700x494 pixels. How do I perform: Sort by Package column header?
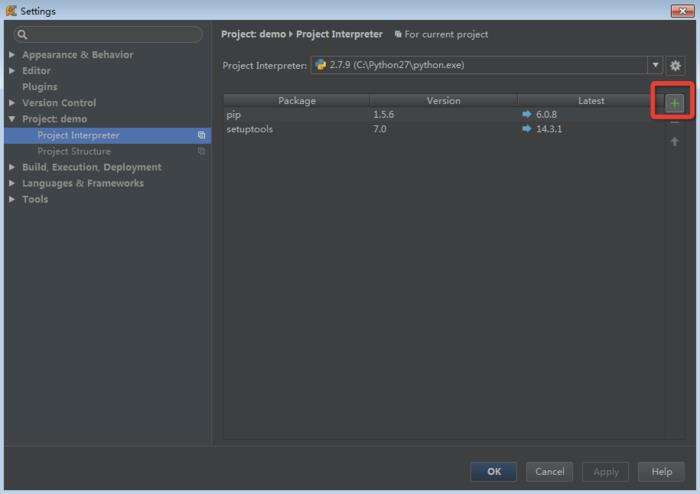[x=296, y=100]
